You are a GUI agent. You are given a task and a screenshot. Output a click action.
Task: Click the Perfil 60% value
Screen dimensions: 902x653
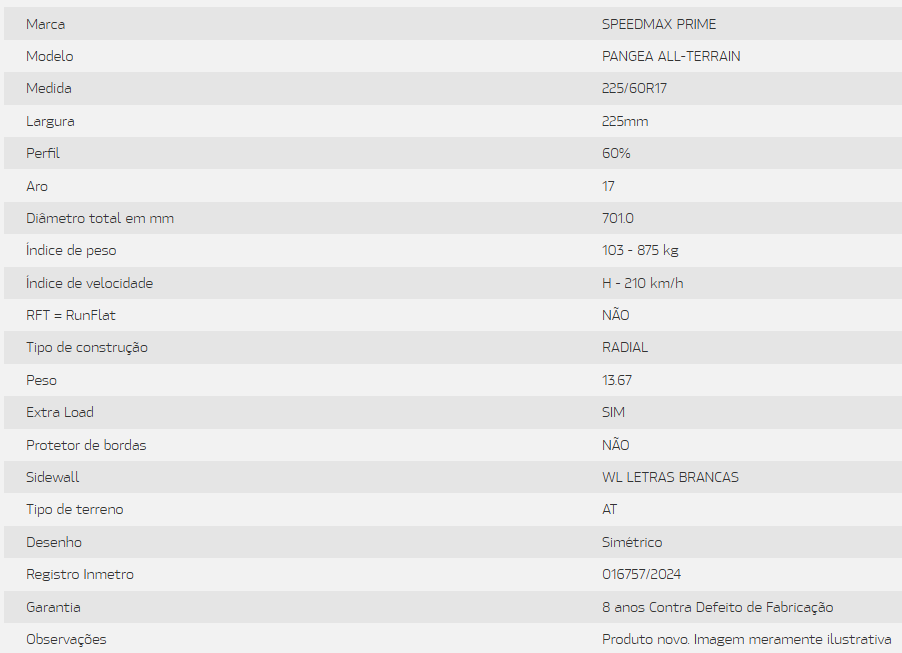coord(616,153)
